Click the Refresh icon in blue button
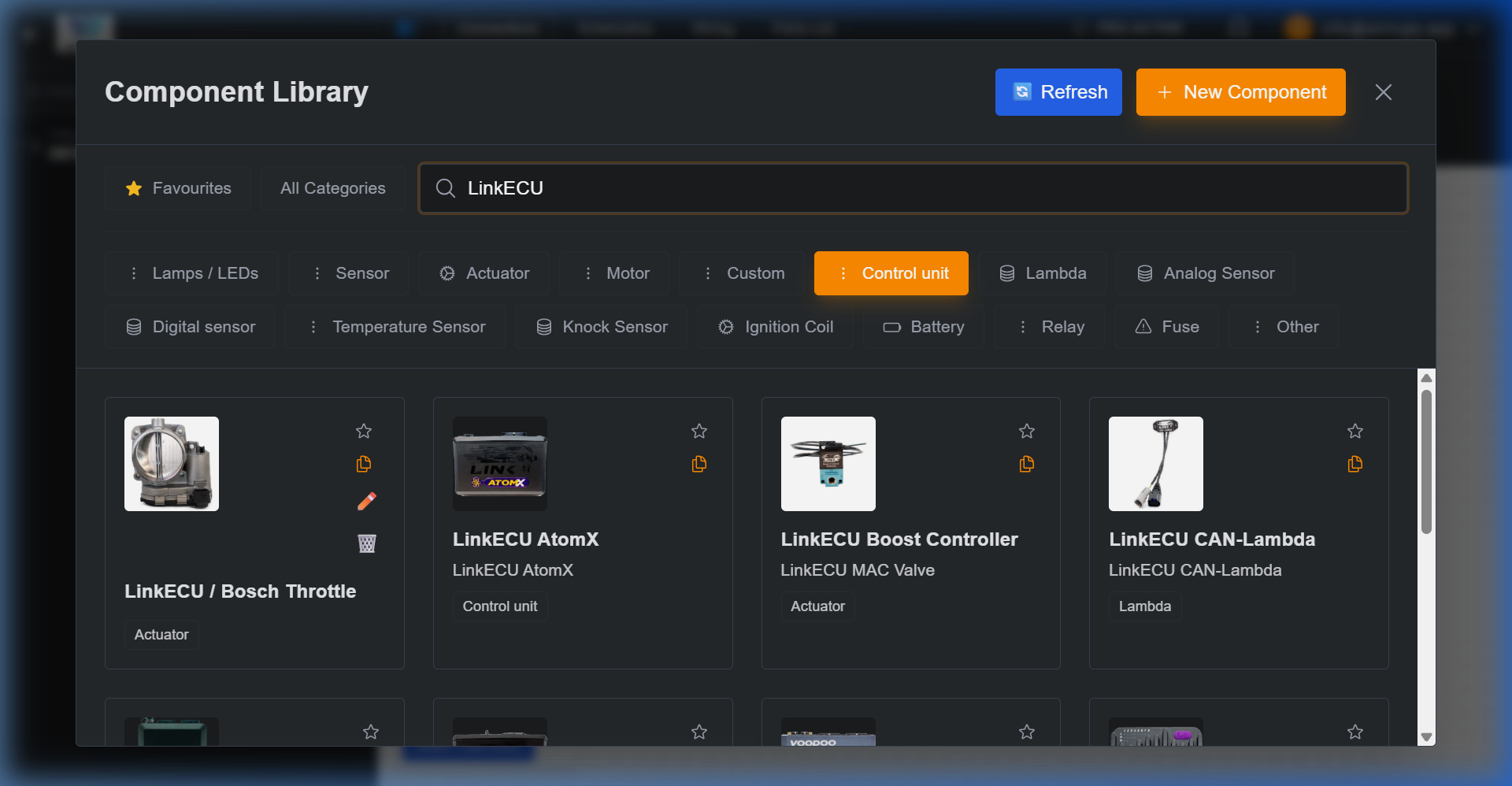The height and width of the screenshot is (786, 1512). pos(1022,92)
